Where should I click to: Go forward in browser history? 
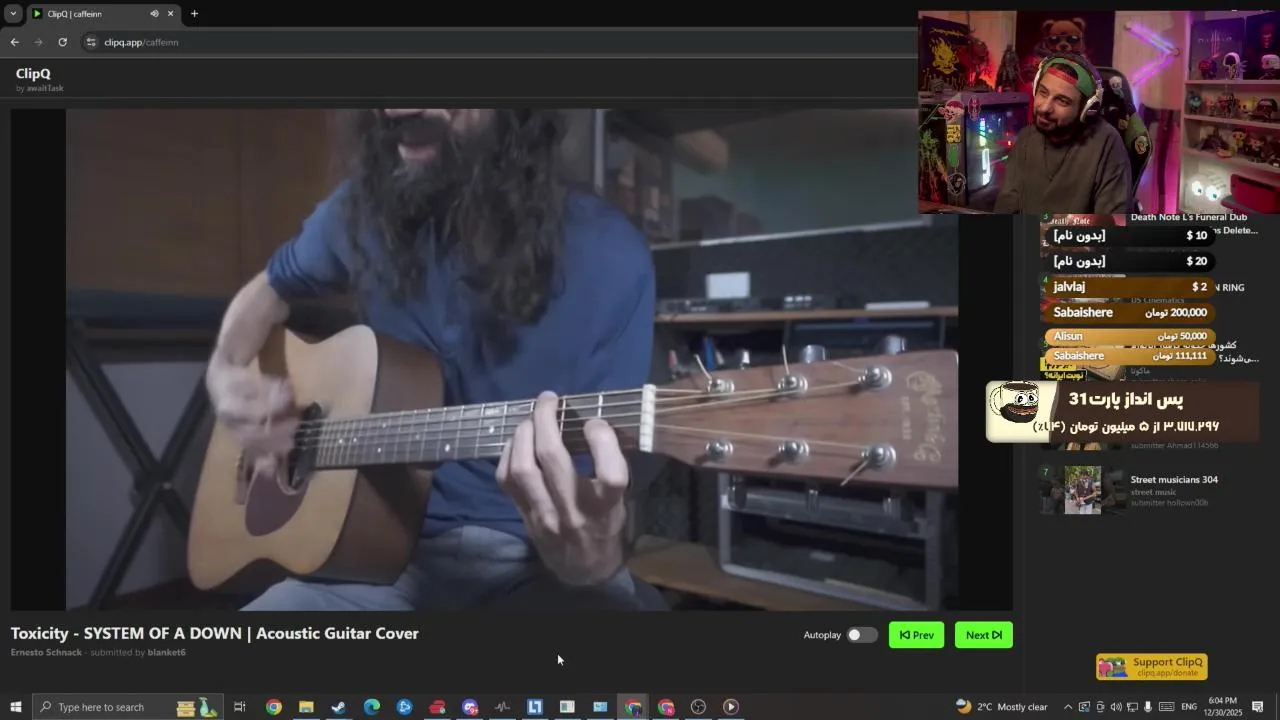(38, 42)
